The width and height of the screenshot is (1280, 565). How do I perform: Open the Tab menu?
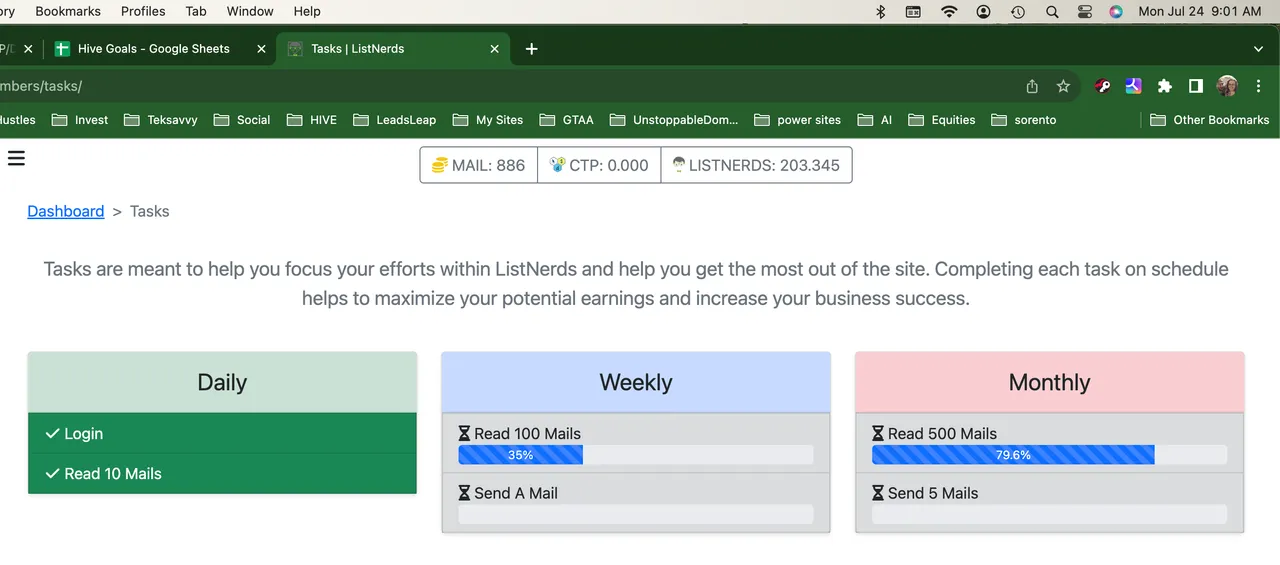click(x=196, y=12)
